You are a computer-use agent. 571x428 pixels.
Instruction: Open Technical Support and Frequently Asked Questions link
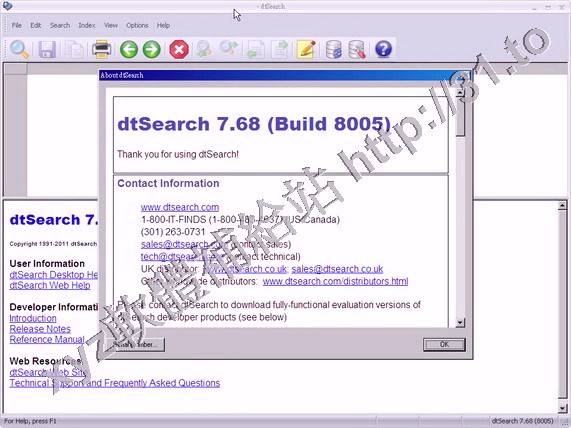click(x=115, y=383)
